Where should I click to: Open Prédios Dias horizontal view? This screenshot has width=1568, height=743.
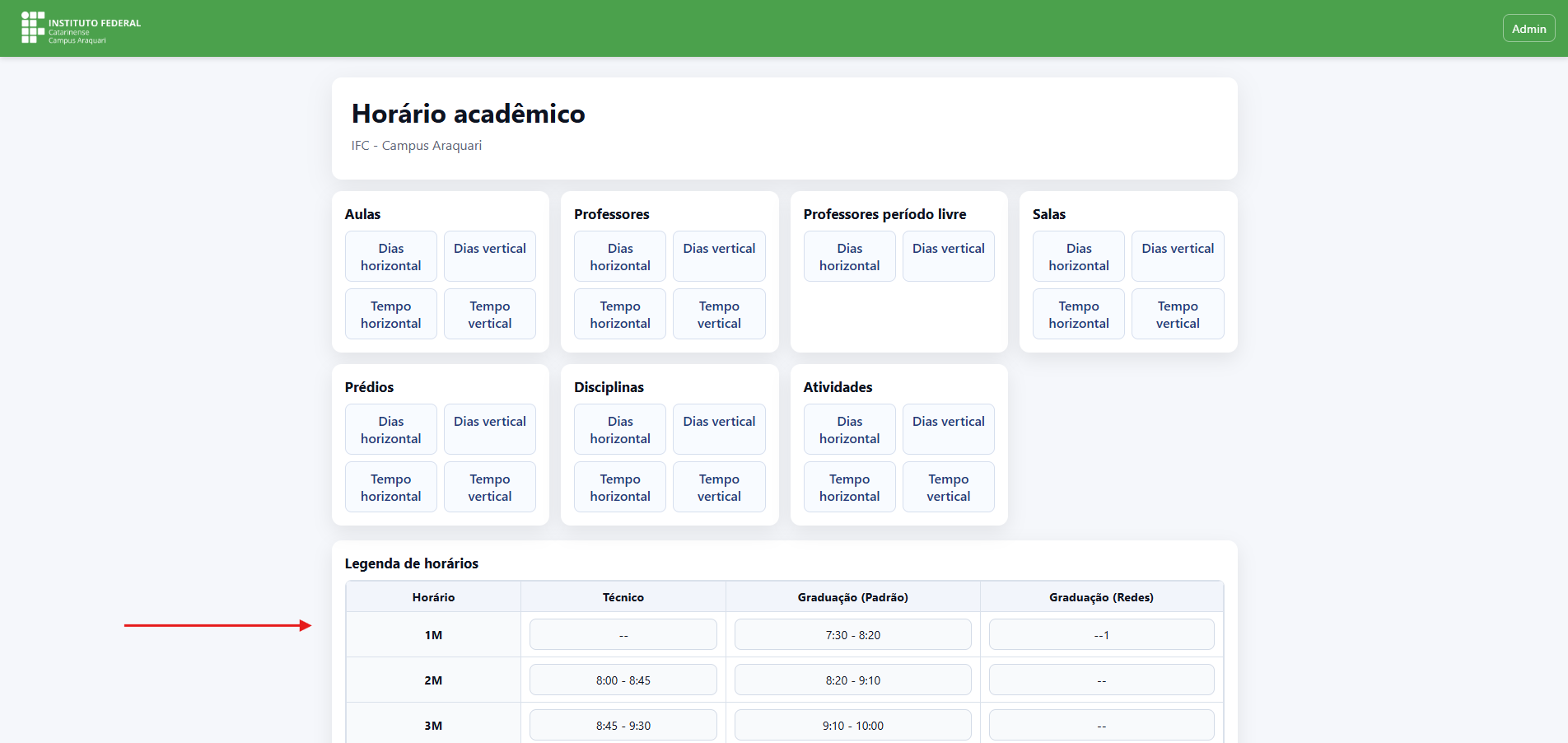coord(390,430)
